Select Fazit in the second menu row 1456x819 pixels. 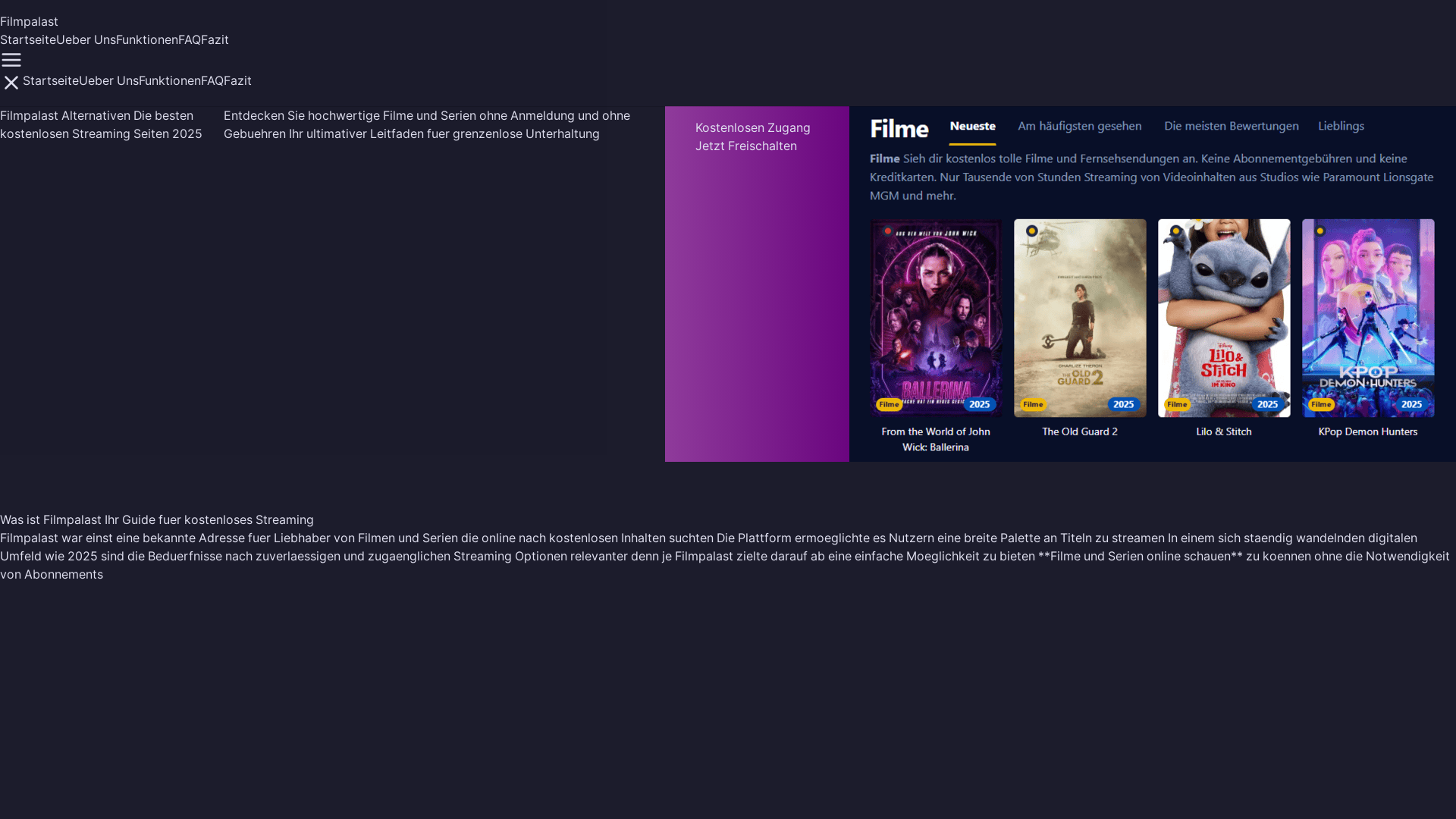(237, 80)
